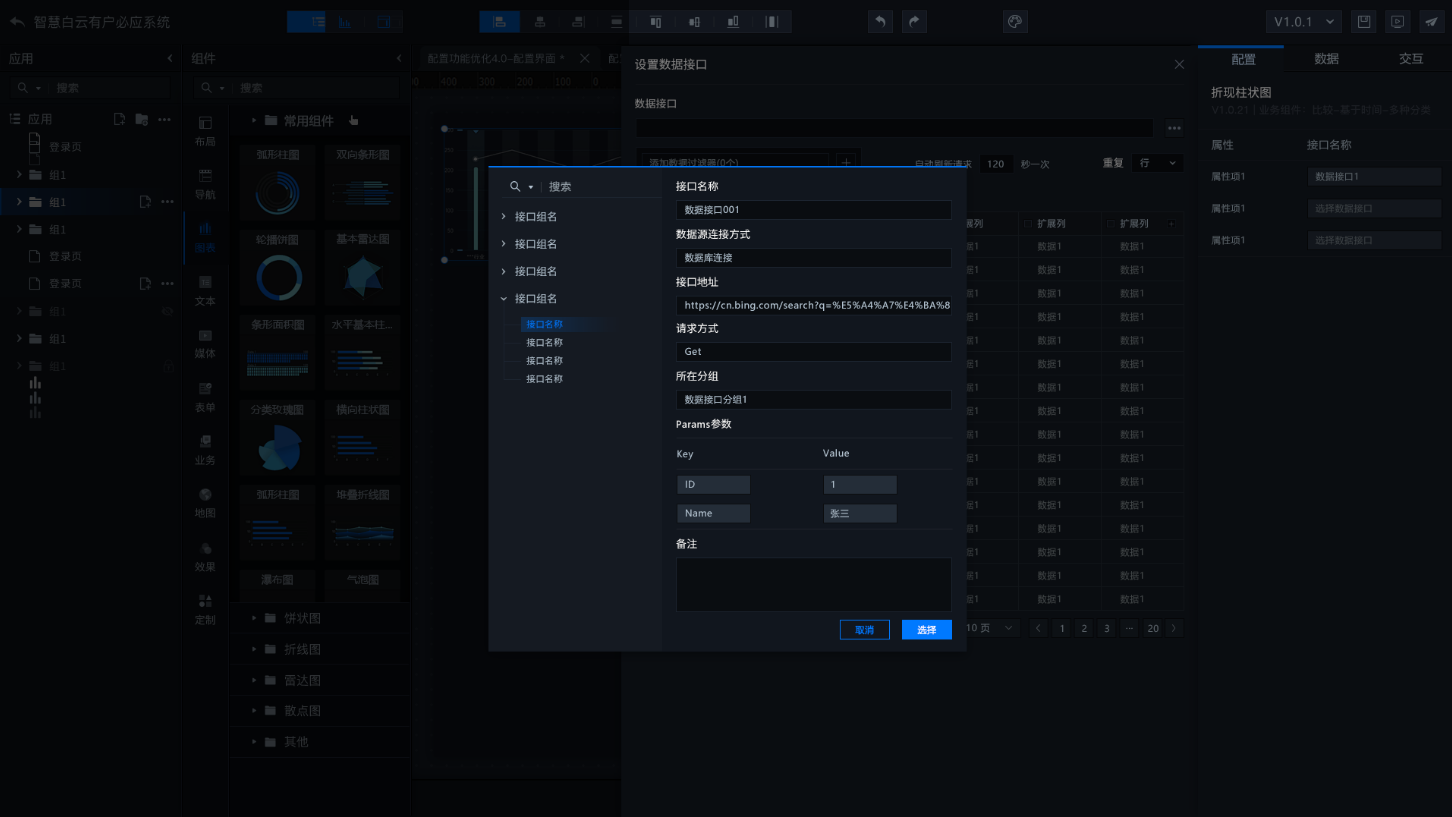This screenshot has width=1452, height=817.
Task: Select the 图表 chart category in the sidebar
Action: (x=205, y=237)
